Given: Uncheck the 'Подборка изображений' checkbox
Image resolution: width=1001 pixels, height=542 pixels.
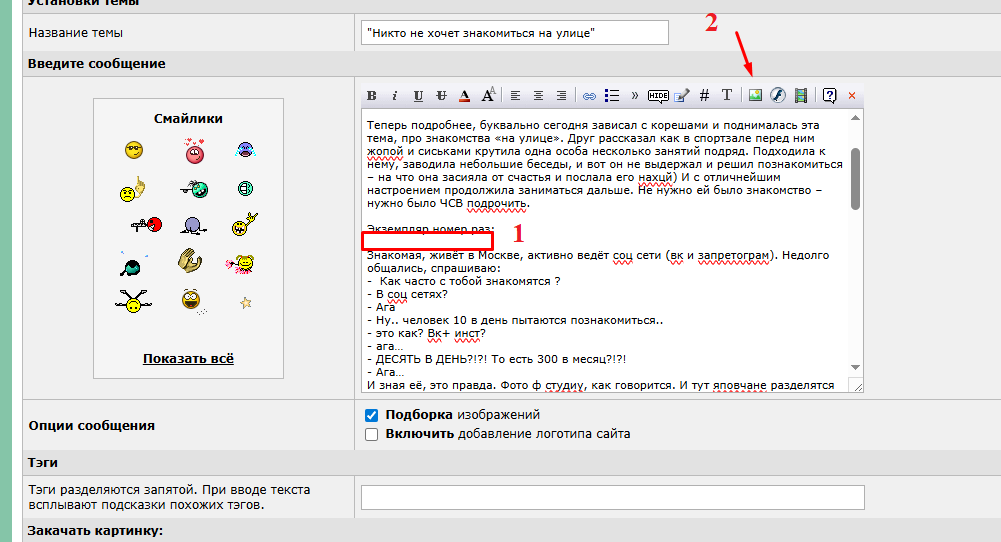Looking at the screenshot, I should click(372, 416).
